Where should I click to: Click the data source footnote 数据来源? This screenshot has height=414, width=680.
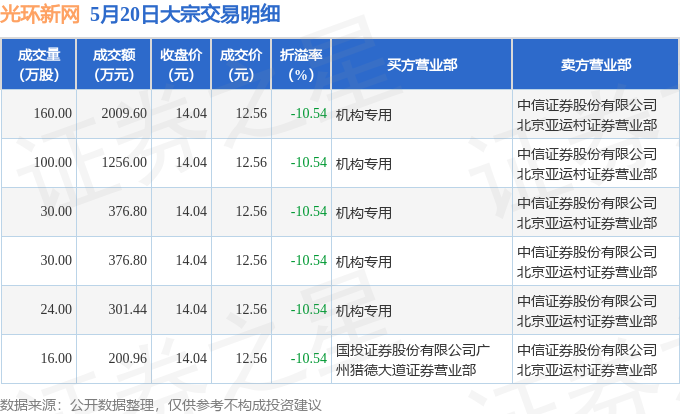(x=161, y=405)
